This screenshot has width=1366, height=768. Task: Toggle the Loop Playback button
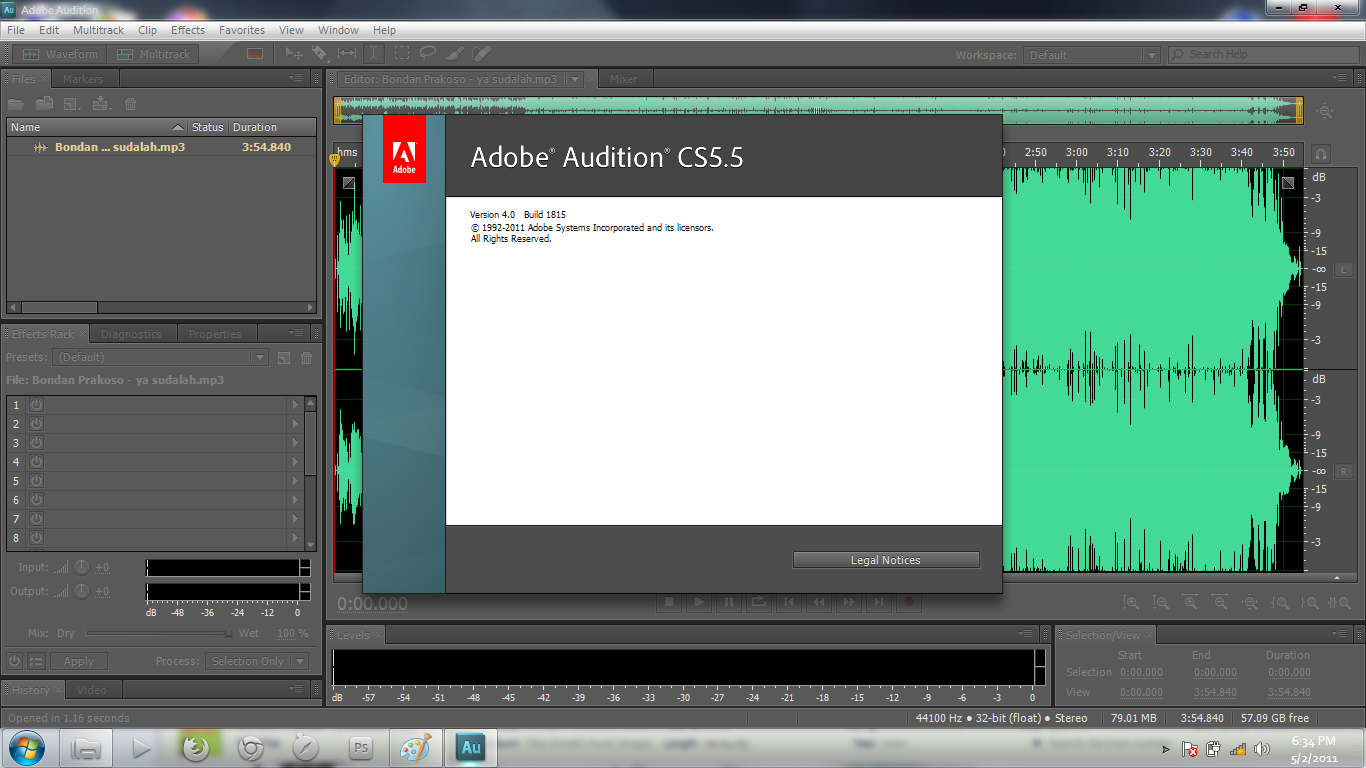[759, 602]
